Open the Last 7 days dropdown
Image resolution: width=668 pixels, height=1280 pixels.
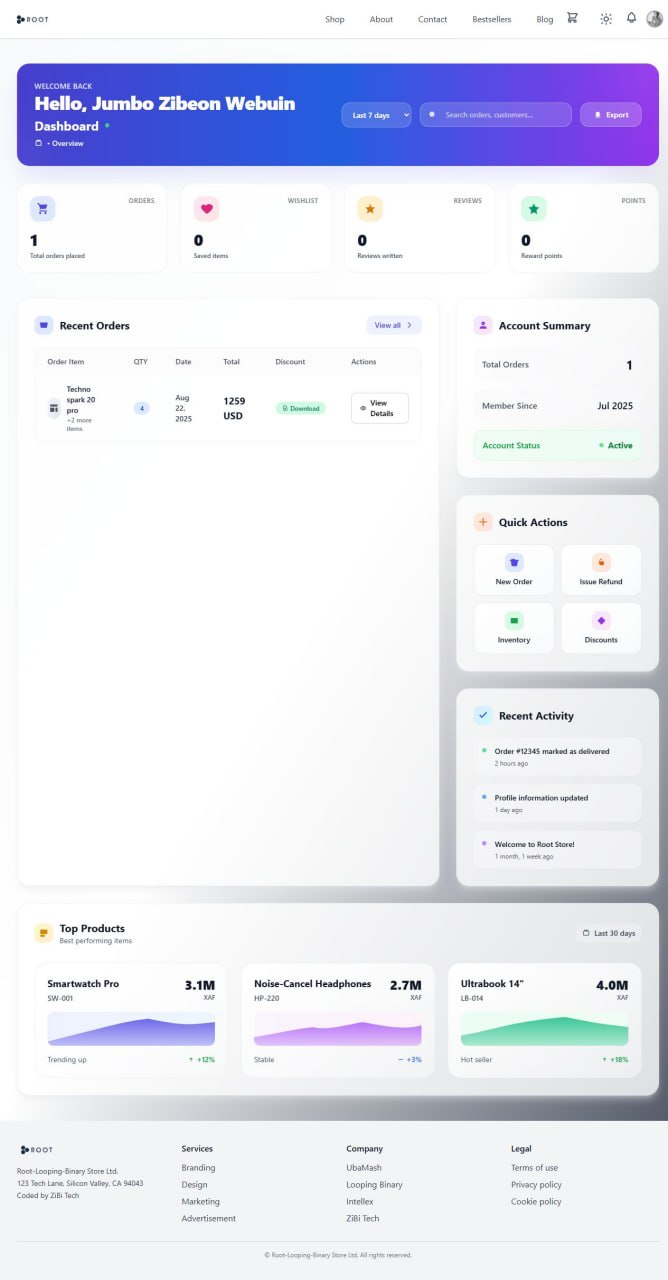pyautogui.click(x=376, y=115)
